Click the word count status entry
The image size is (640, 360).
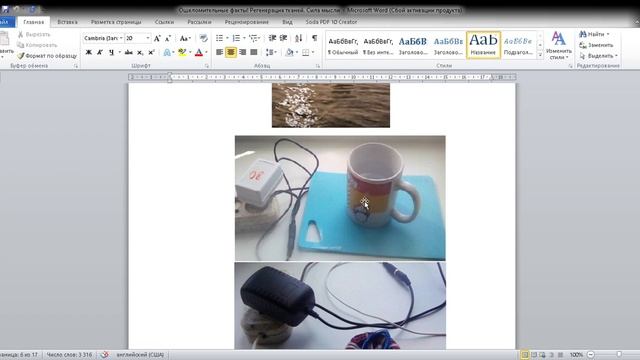[69, 355]
